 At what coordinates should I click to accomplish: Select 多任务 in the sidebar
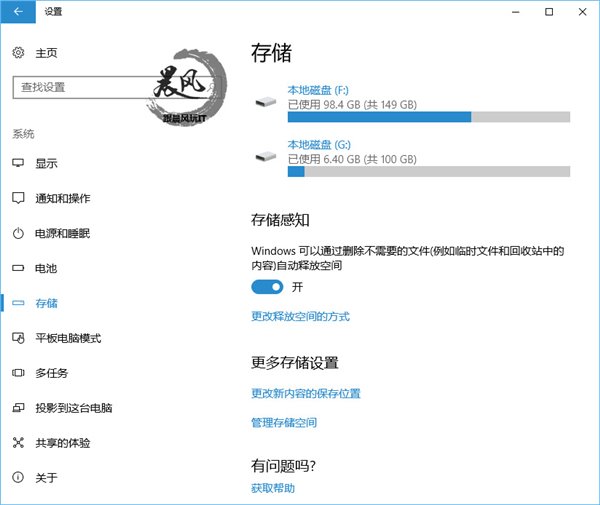click(52, 373)
